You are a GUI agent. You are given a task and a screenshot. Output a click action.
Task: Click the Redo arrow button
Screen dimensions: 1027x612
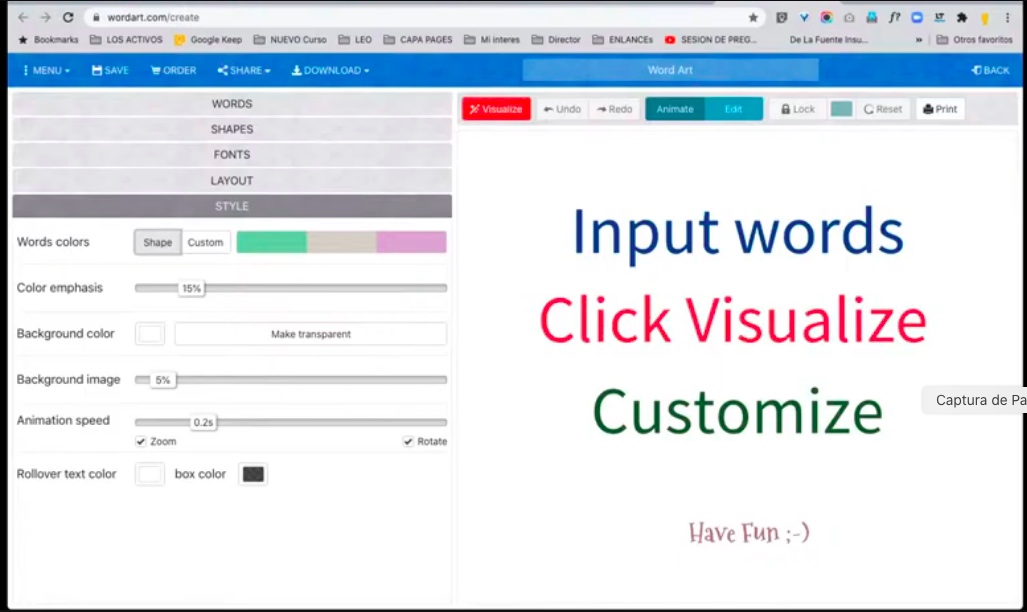614,109
